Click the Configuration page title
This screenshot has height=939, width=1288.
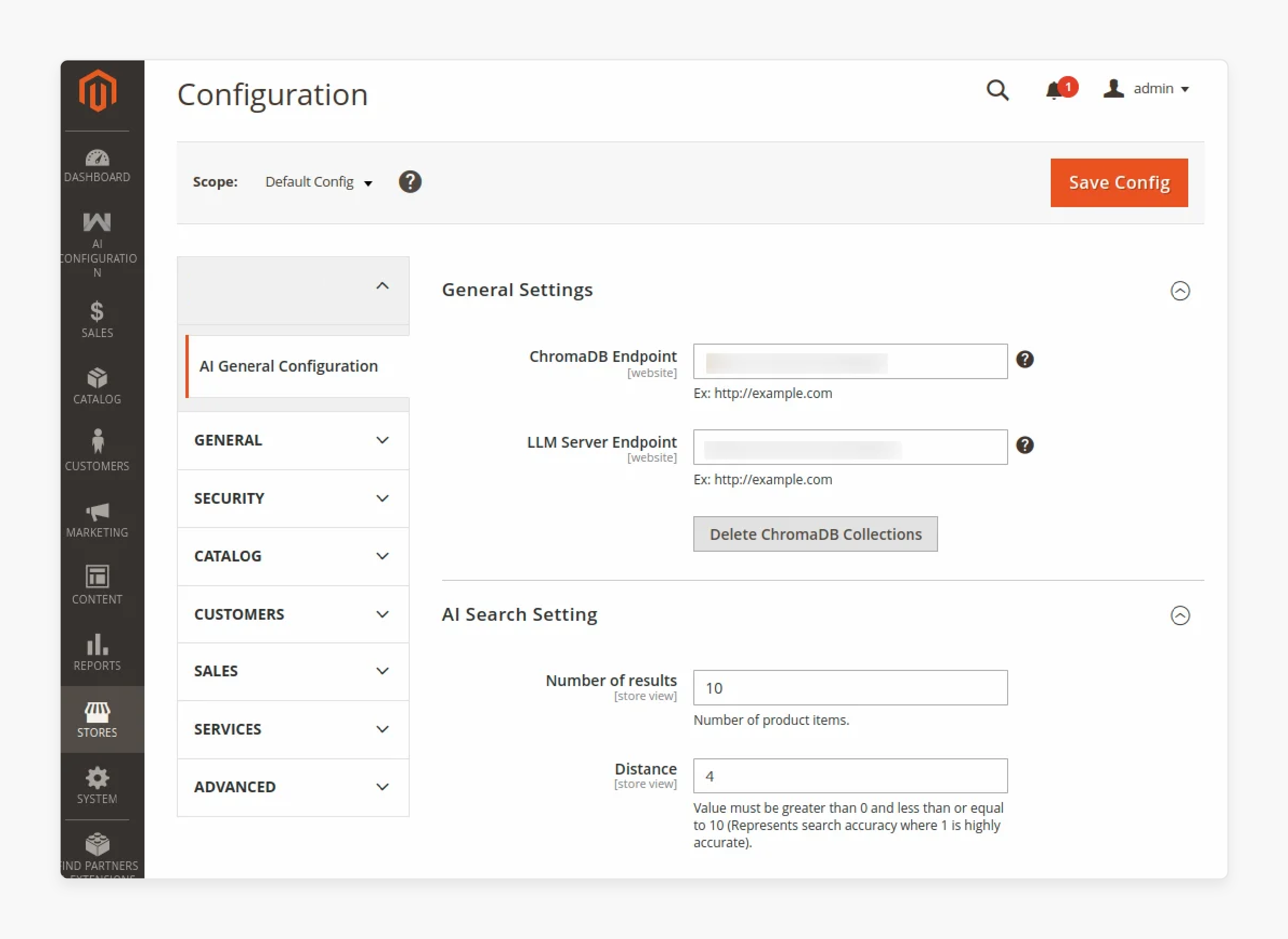(273, 94)
